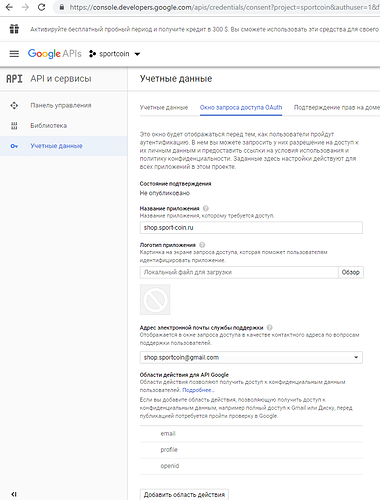Viewport: 380px width, 500px height.
Task: Click the browser forward arrow
Action: pos(25,7)
